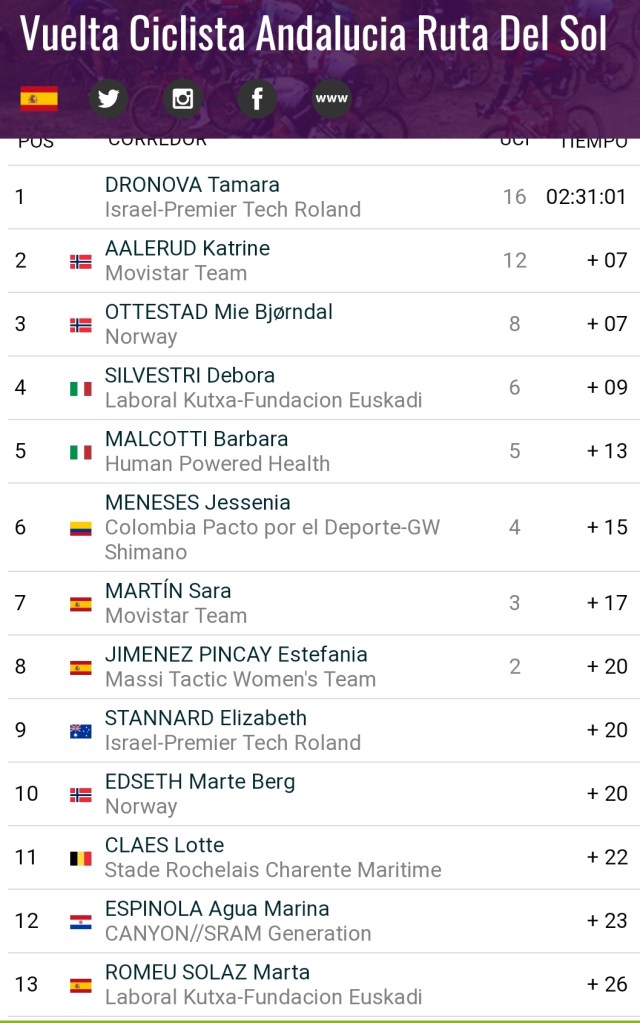Viewport: 640px width, 1023px height.
Task: Open rider ROMEU SOLAZ Marta's profile
Action: point(207,972)
